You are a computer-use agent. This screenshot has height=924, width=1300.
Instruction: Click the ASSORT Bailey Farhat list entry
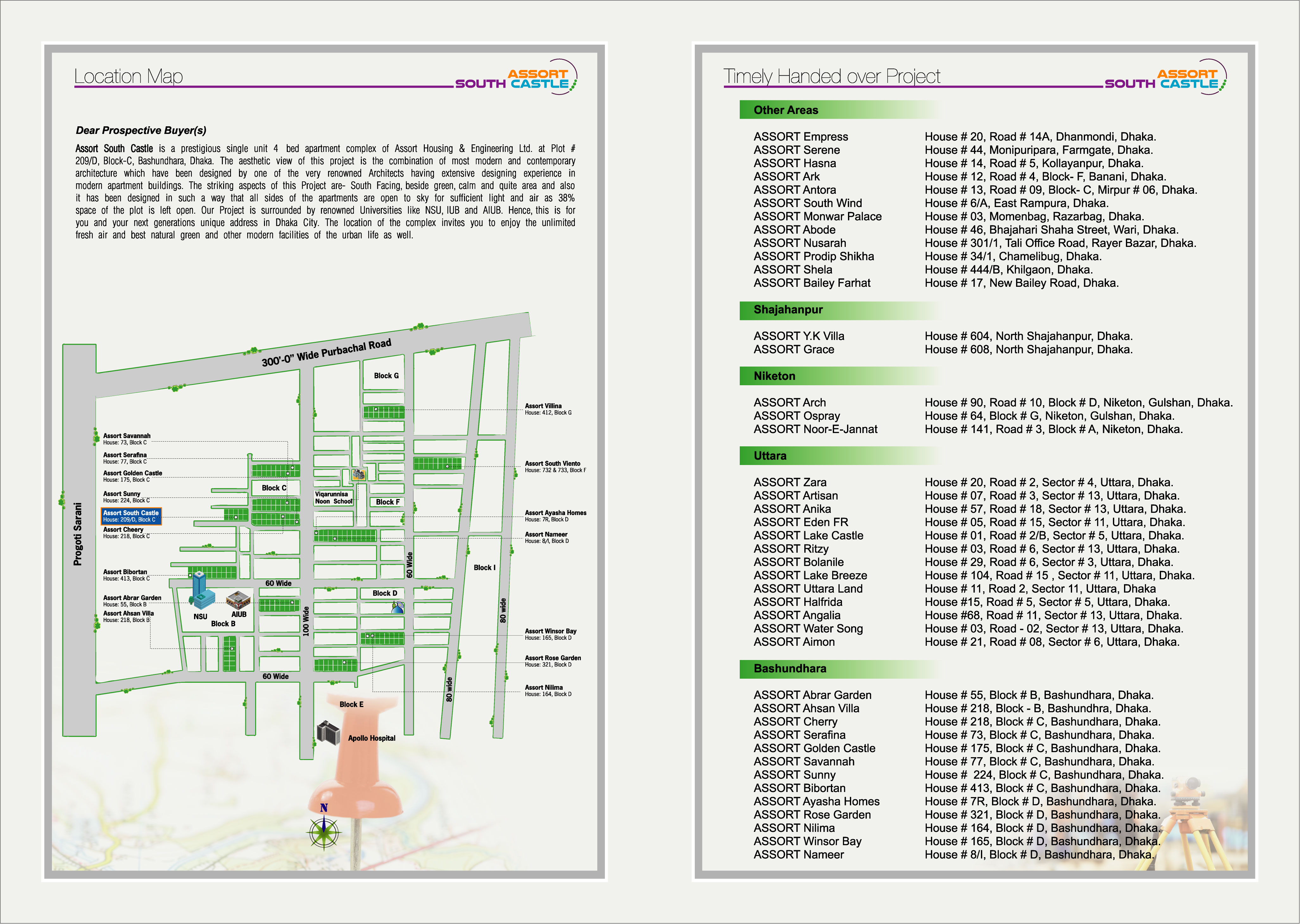point(812,283)
